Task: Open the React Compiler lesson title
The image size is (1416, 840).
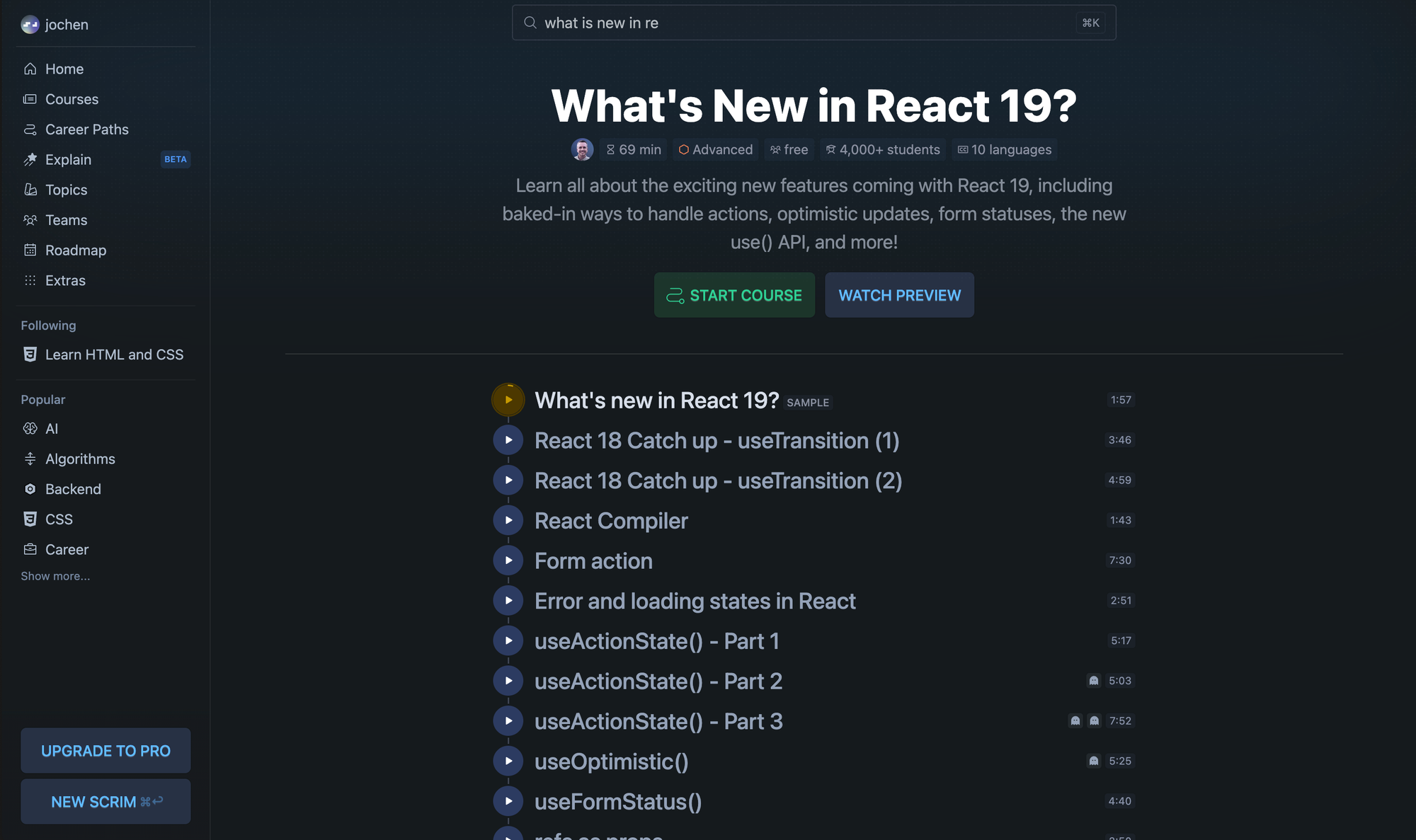Action: click(x=611, y=520)
